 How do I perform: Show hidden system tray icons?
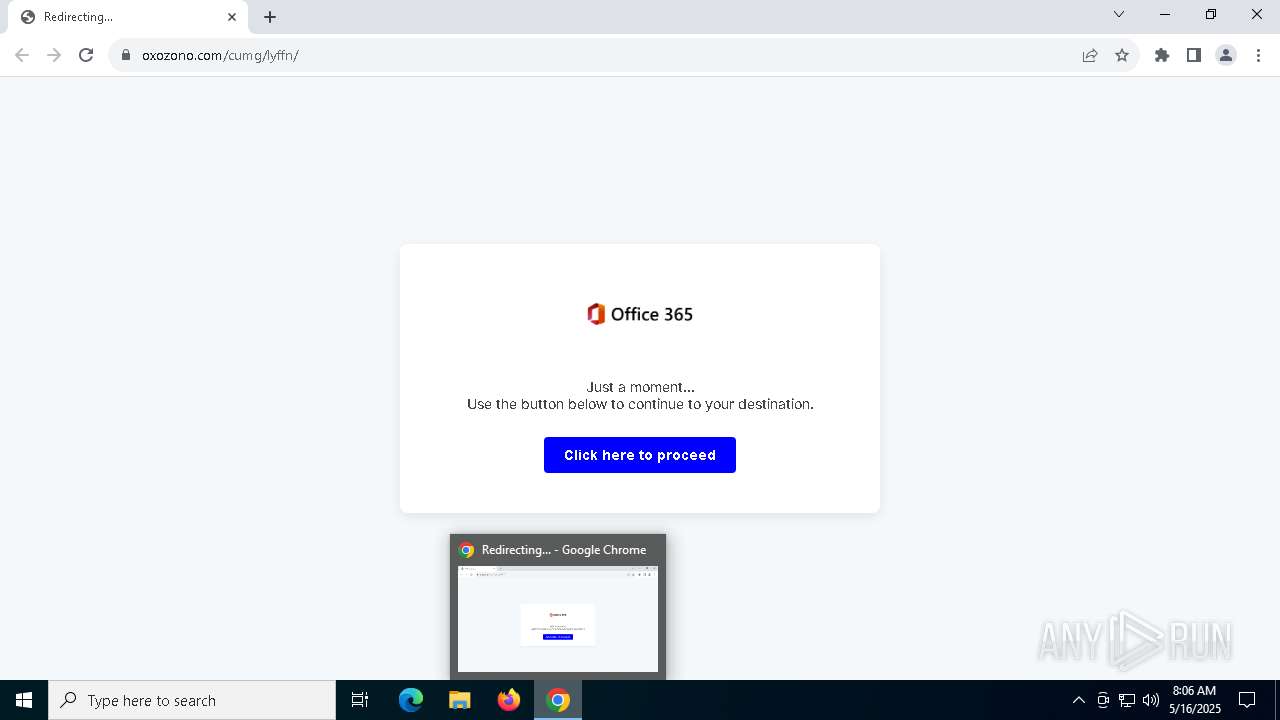1078,700
